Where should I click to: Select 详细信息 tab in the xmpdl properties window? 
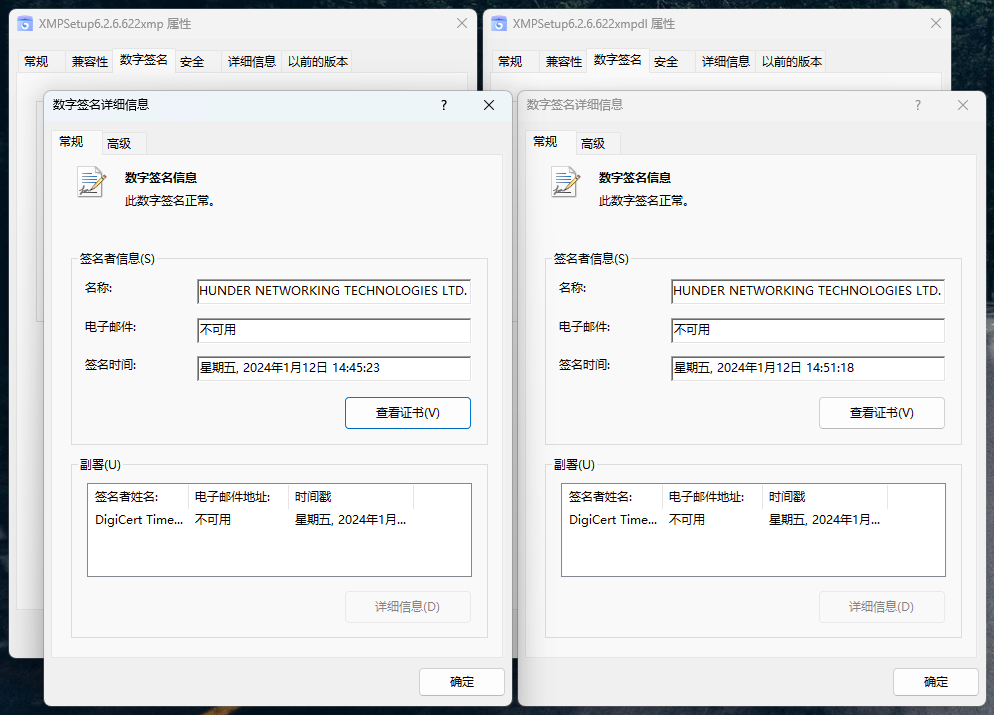tap(725, 61)
